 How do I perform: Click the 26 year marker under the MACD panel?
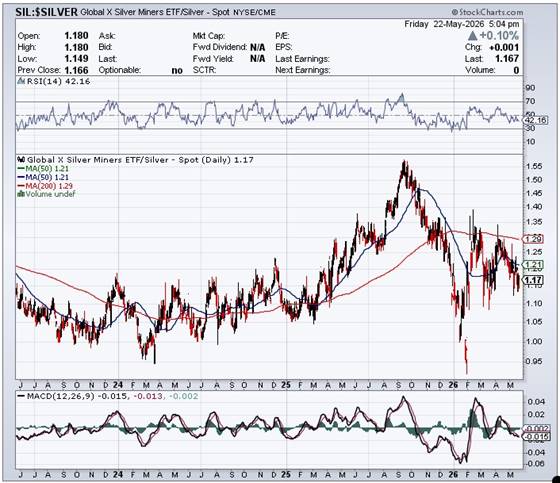[453, 475]
